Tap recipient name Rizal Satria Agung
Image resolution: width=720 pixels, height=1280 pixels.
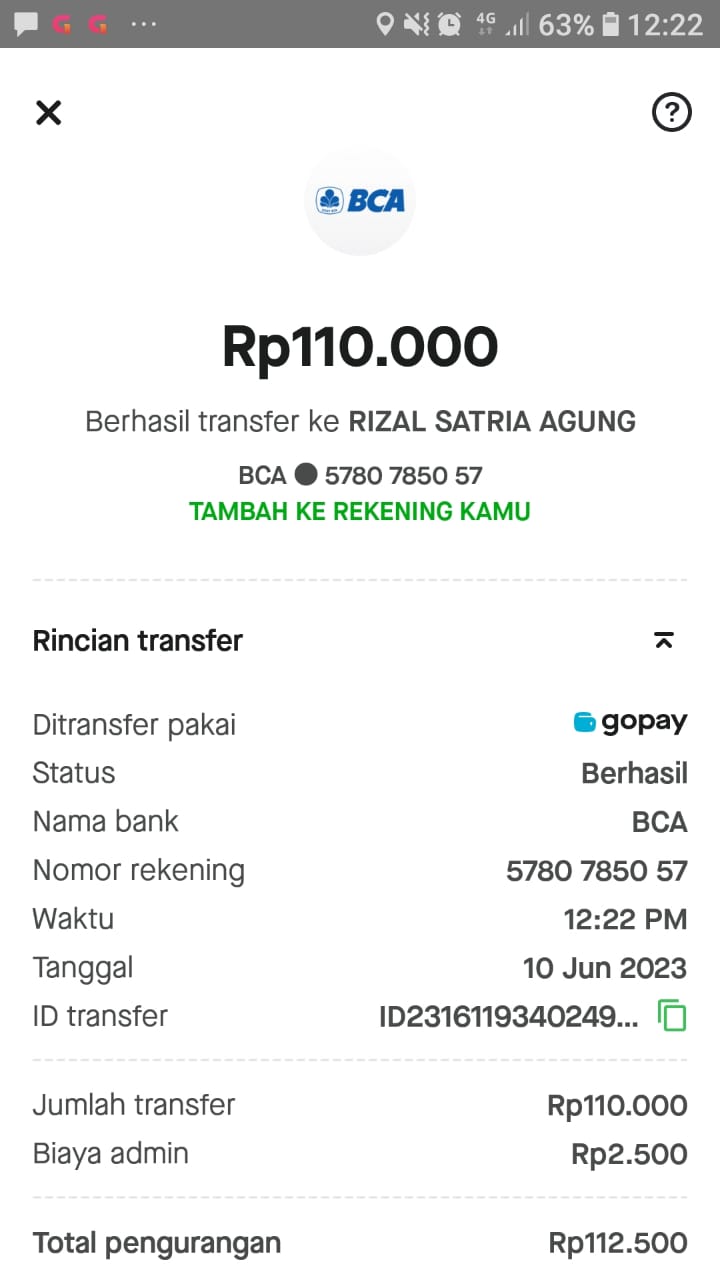(492, 422)
